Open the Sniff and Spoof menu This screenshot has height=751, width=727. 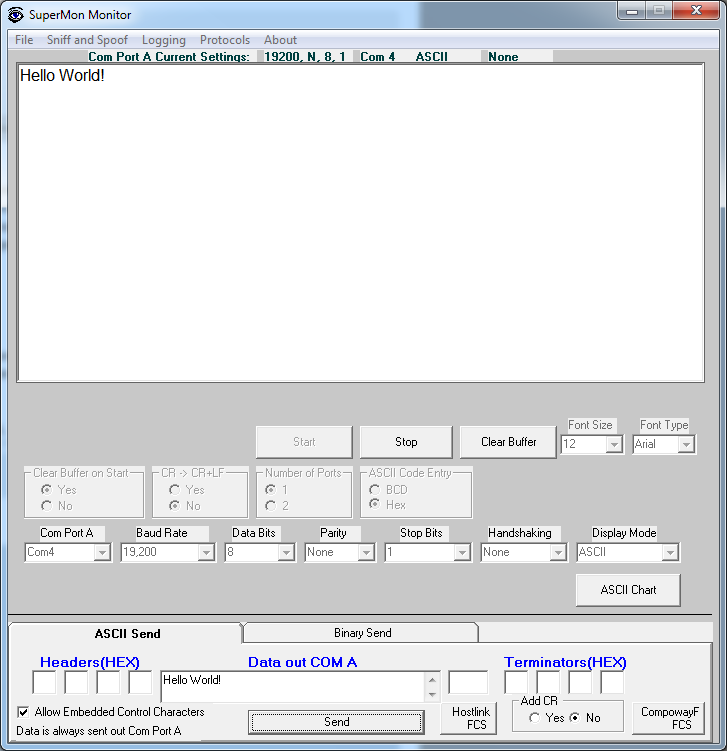87,40
